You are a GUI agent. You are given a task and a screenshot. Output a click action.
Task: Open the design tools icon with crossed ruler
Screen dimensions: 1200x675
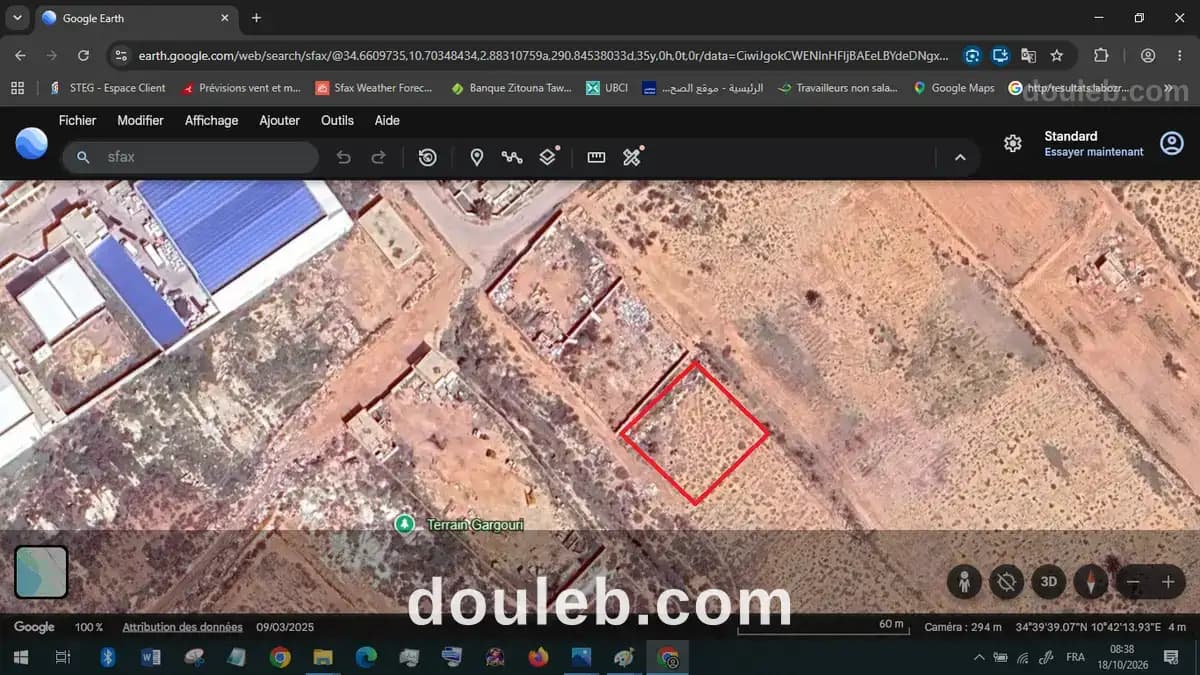click(x=632, y=156)
